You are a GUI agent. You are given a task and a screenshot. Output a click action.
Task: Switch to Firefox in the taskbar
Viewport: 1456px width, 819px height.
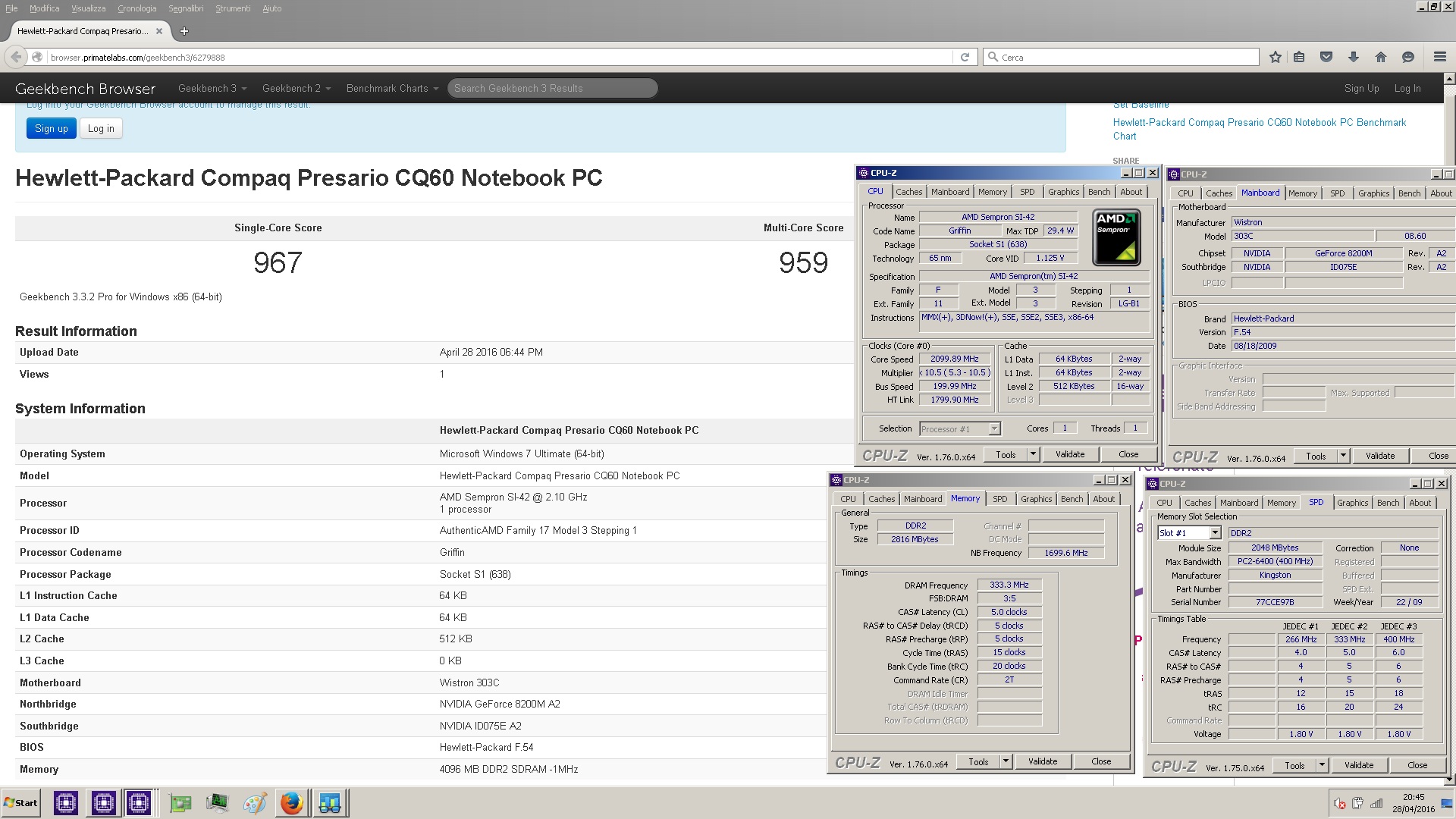291,802
